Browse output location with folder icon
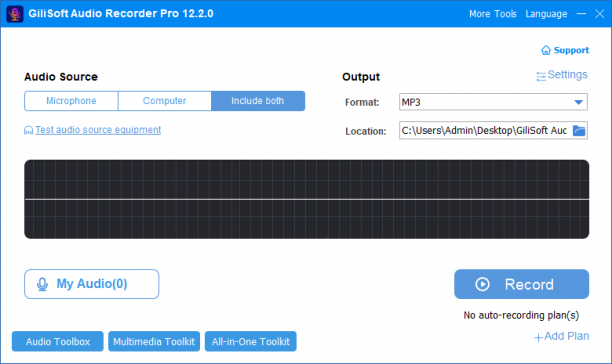 (x=579, y=130)
